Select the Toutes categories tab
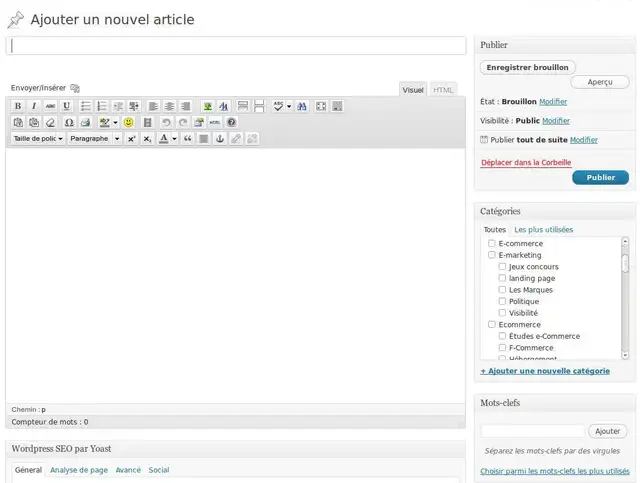Viewport: 640px width, 483px height. click(495, 229)
